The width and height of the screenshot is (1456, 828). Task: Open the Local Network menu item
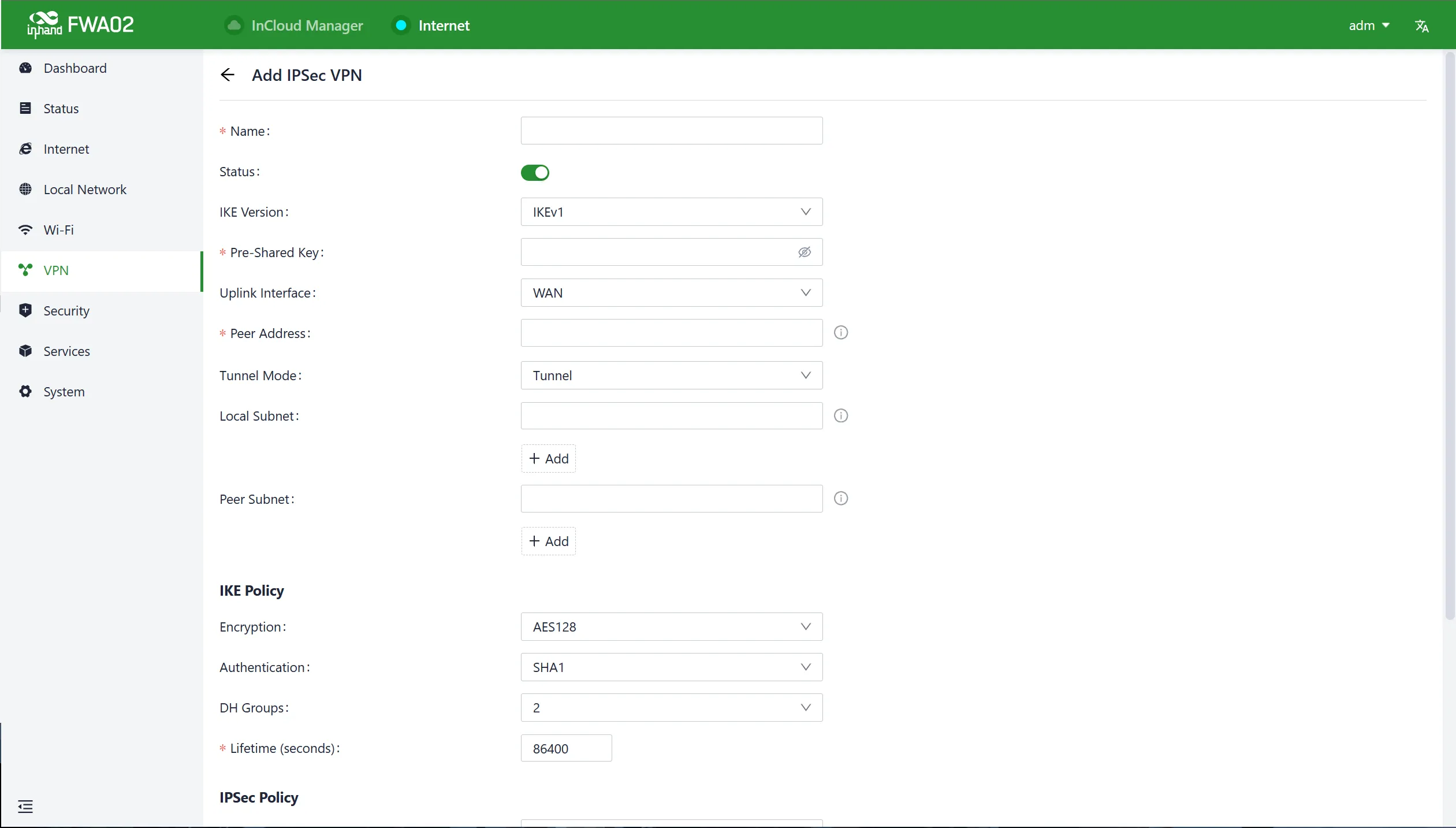coord(102,190)
